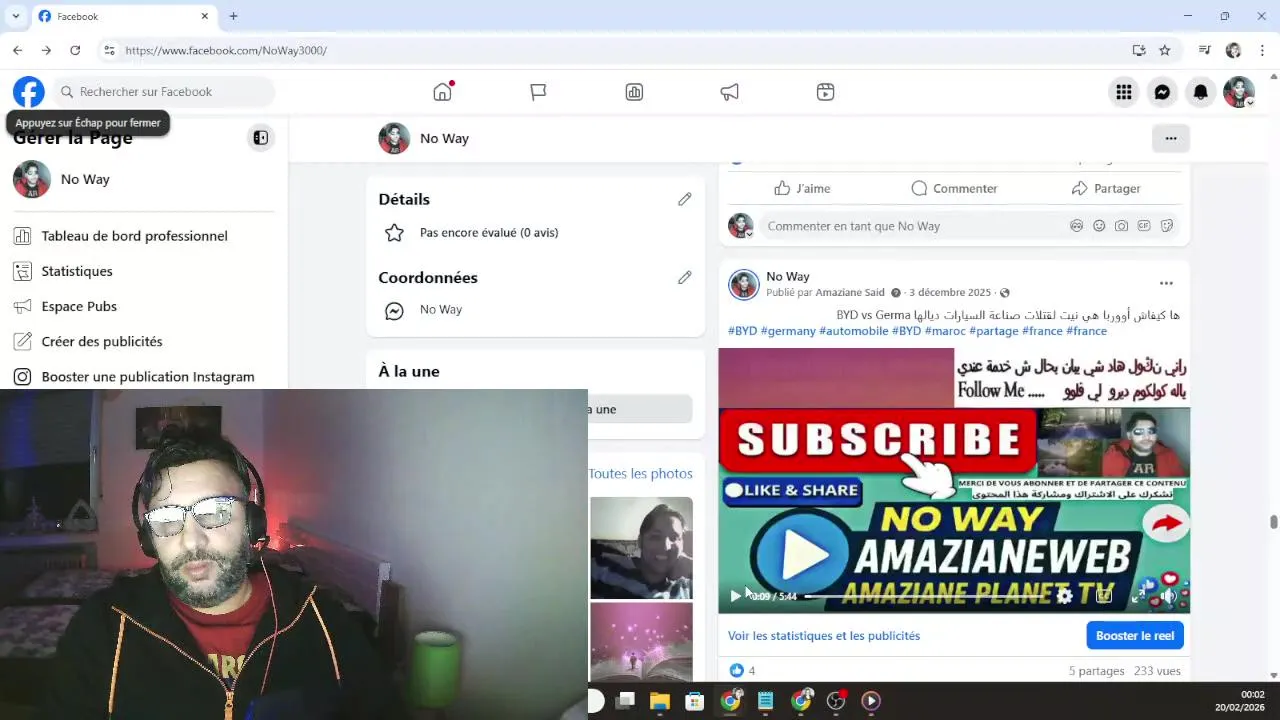View the post's 4 like reactions
The width and height of the screenshot is (1280, 720).
pyautogui.click(x=742, y=671)
